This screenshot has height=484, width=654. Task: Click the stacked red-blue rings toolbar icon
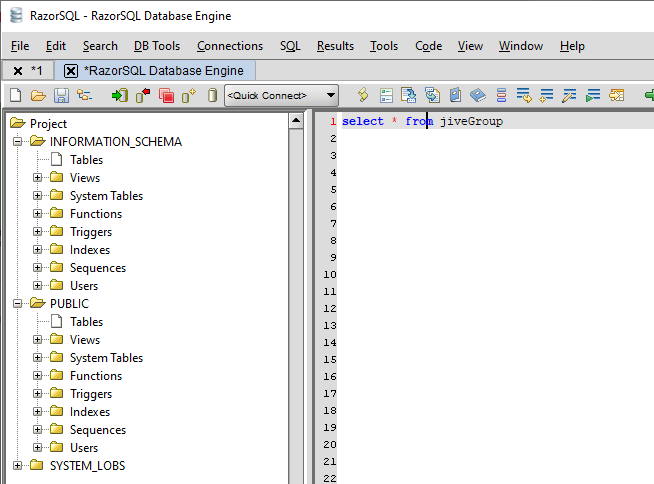(501, 96)
